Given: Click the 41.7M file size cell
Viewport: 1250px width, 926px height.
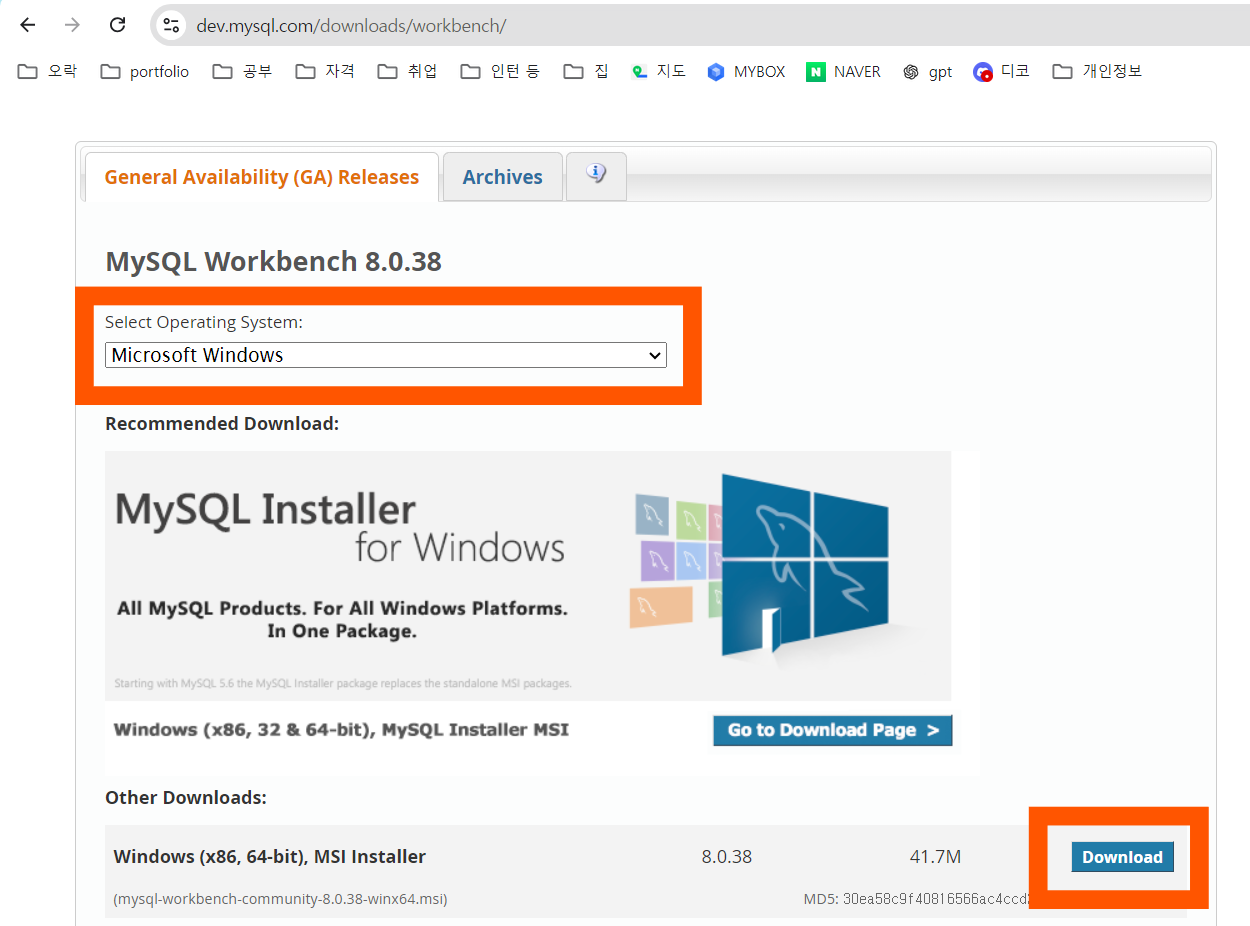Looking at the screenshot, I should [936, 857].
